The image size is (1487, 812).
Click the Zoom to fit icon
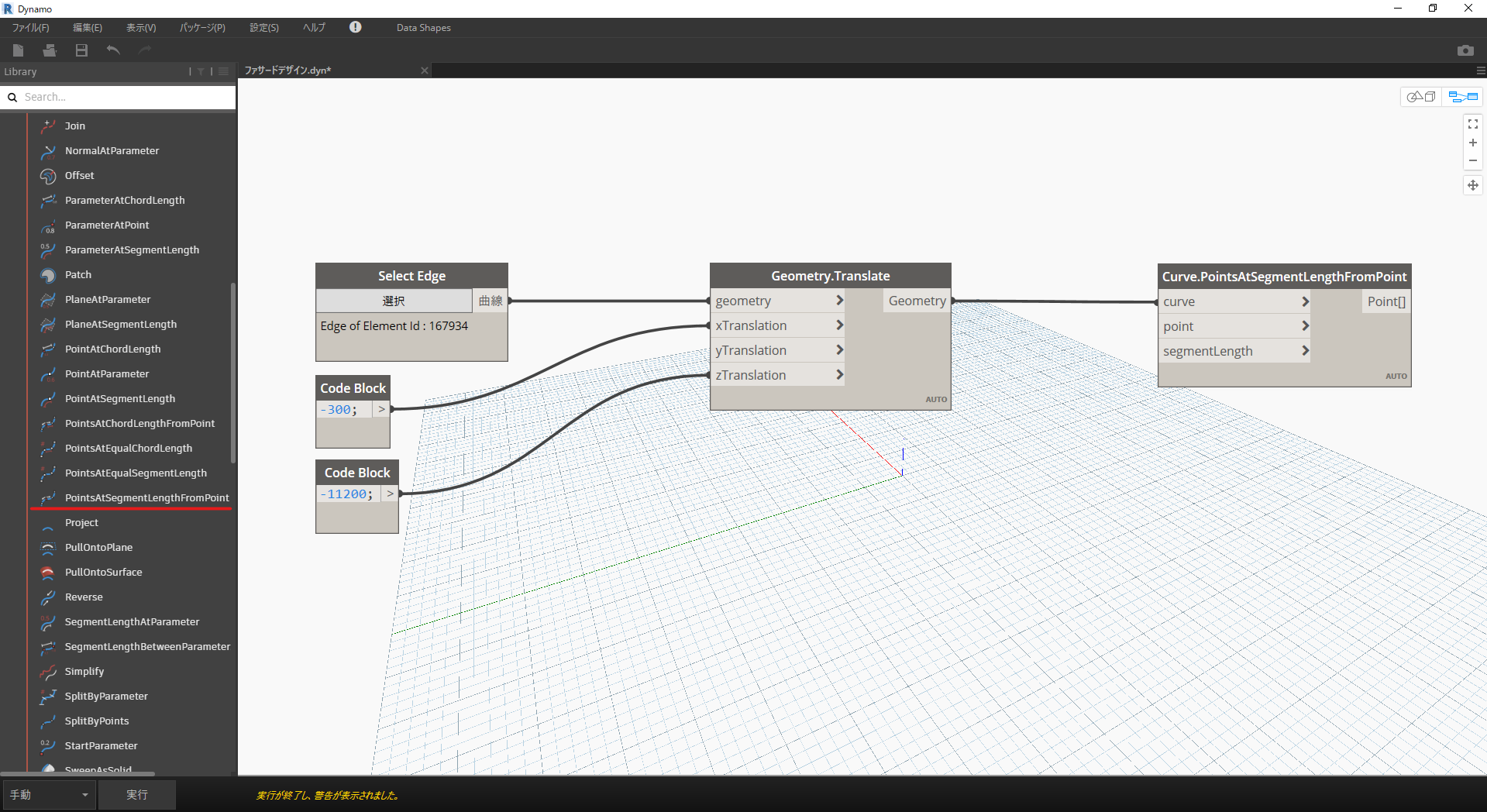point(1473,123)
